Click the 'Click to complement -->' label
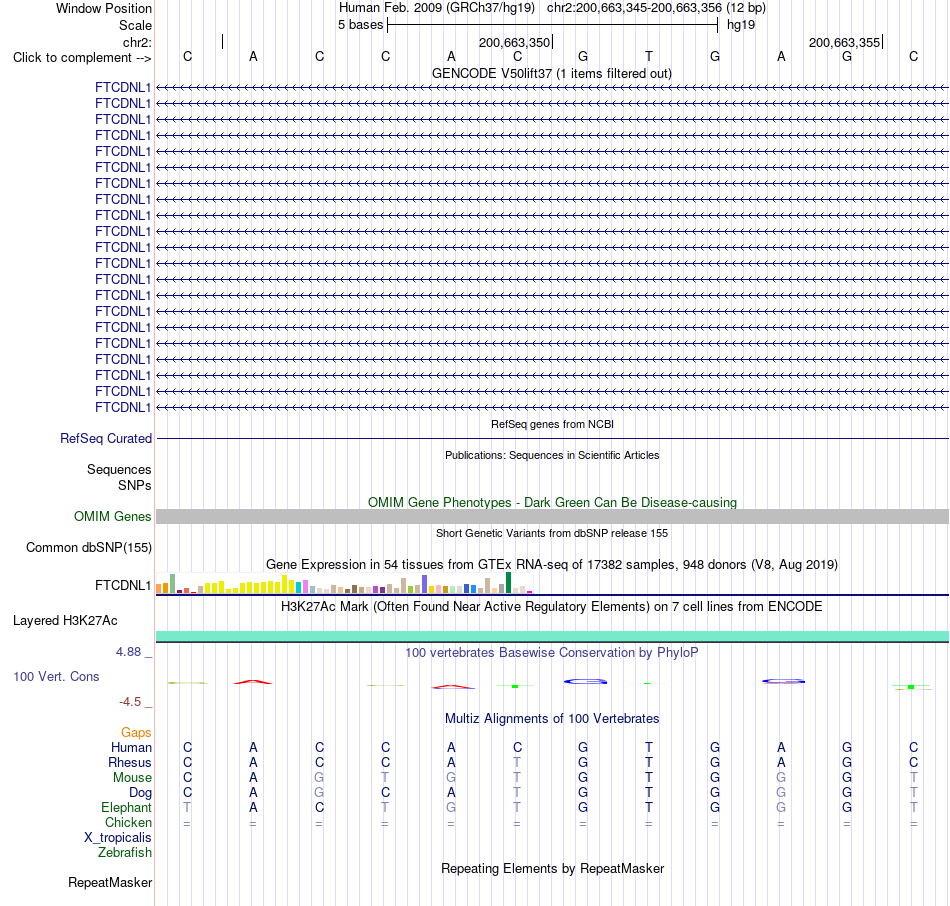The width and height of the screenshot is (950, 906). click(x=82, y=58)
